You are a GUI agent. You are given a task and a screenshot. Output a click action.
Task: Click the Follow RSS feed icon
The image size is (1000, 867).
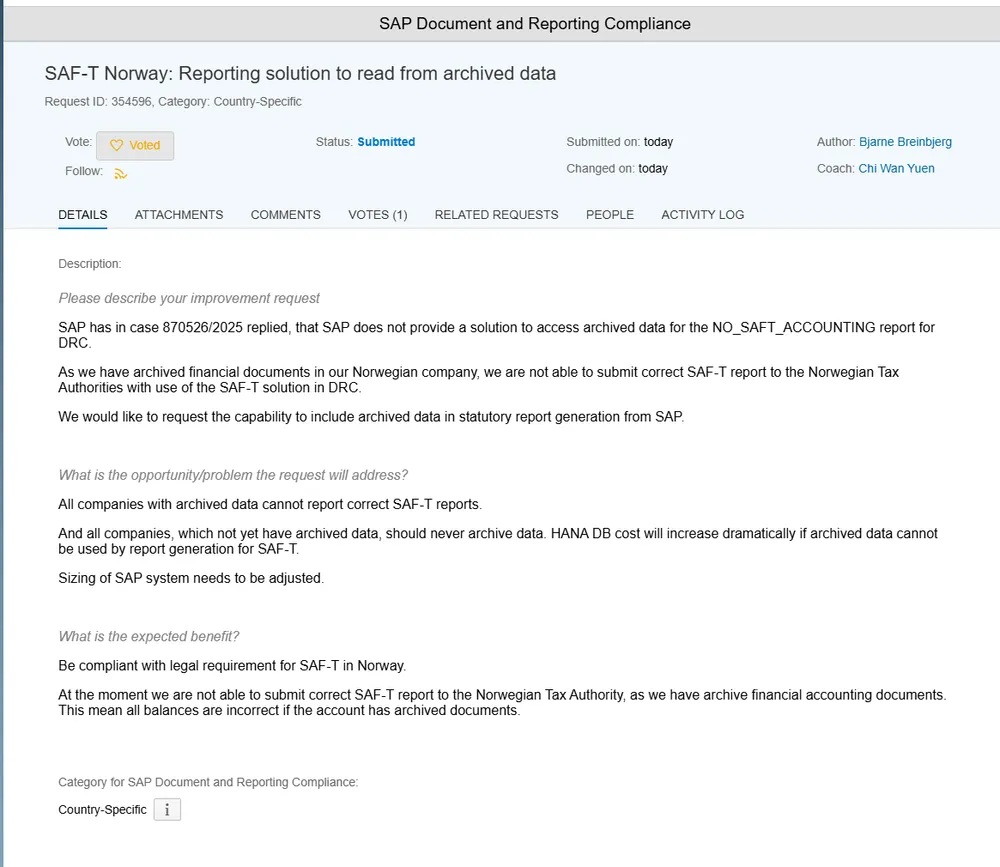pyautogui.click(x=121, y=173)
